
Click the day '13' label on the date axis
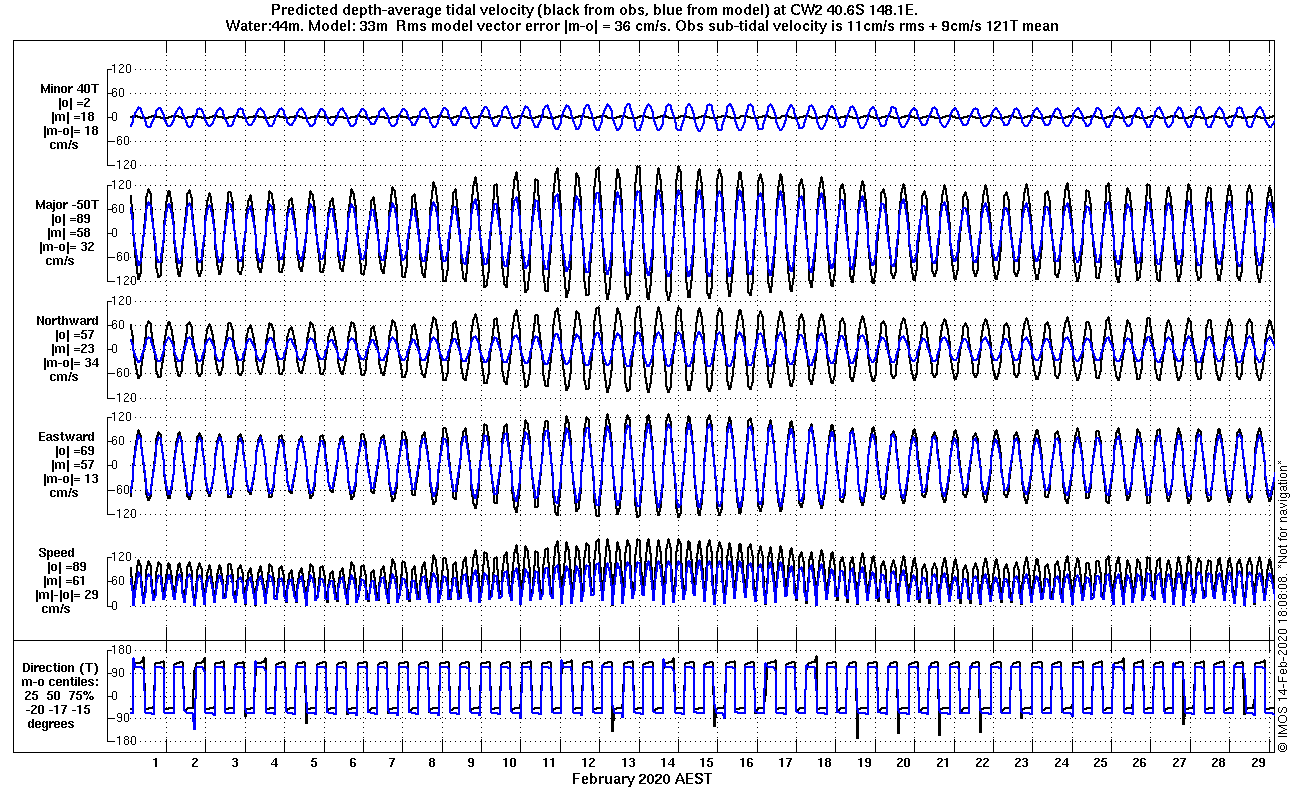click(628, 763)
